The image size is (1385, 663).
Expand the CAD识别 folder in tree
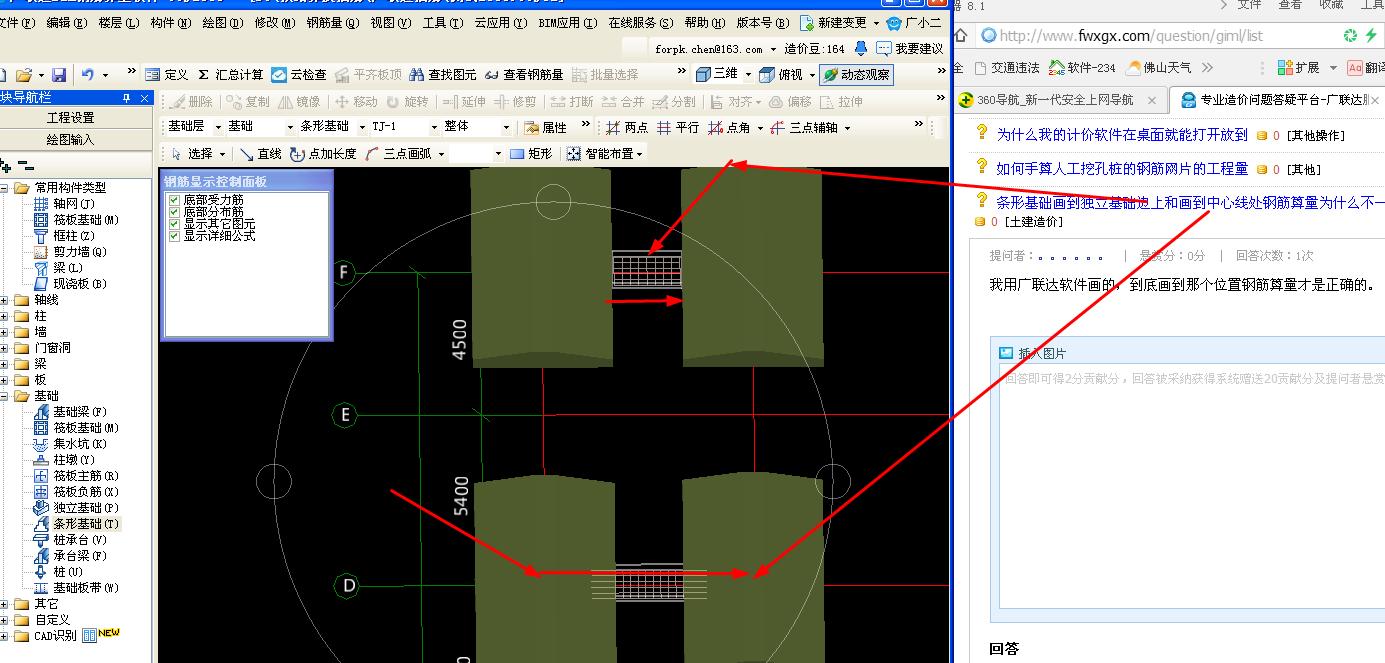tap(5, 636)
